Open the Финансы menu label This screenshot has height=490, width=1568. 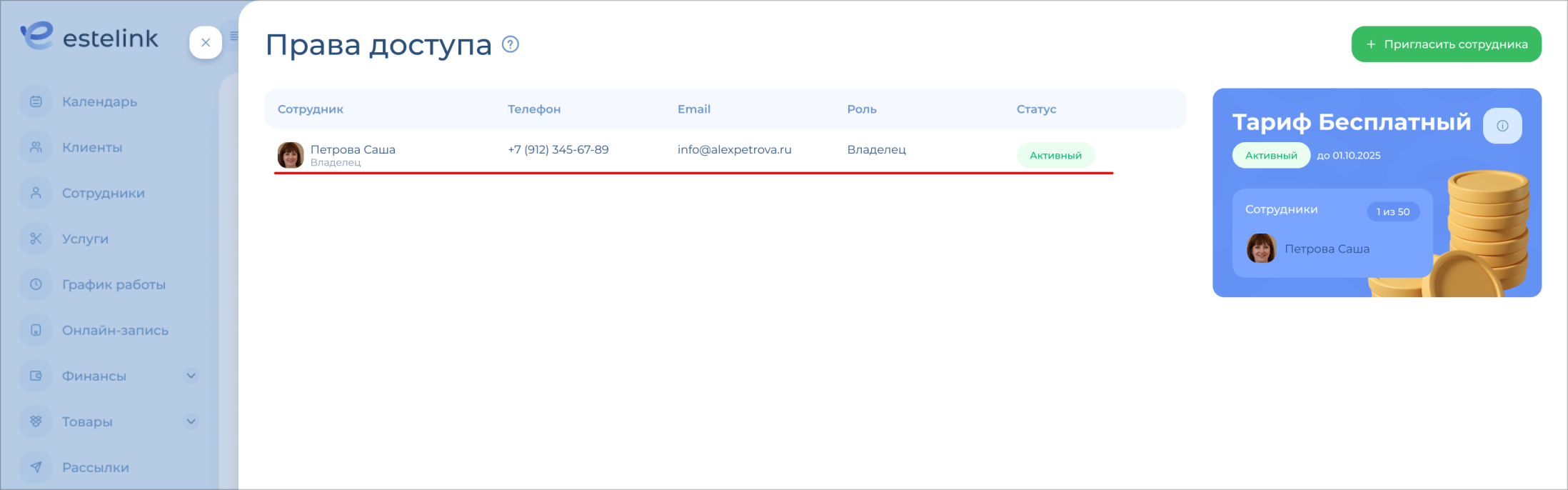click(94, 376)
